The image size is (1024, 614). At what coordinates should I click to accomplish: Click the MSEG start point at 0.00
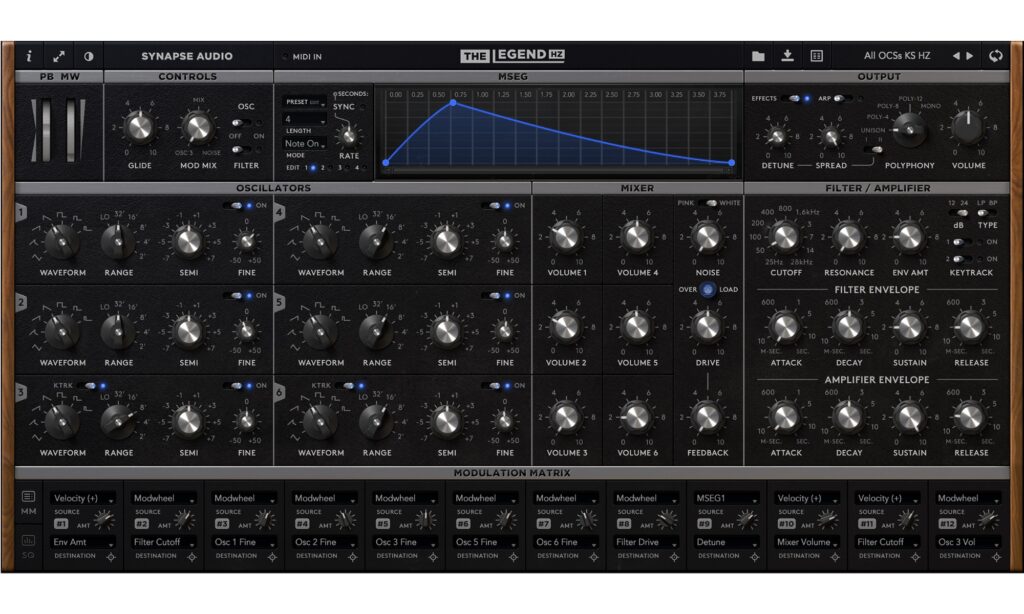point(386,163)
